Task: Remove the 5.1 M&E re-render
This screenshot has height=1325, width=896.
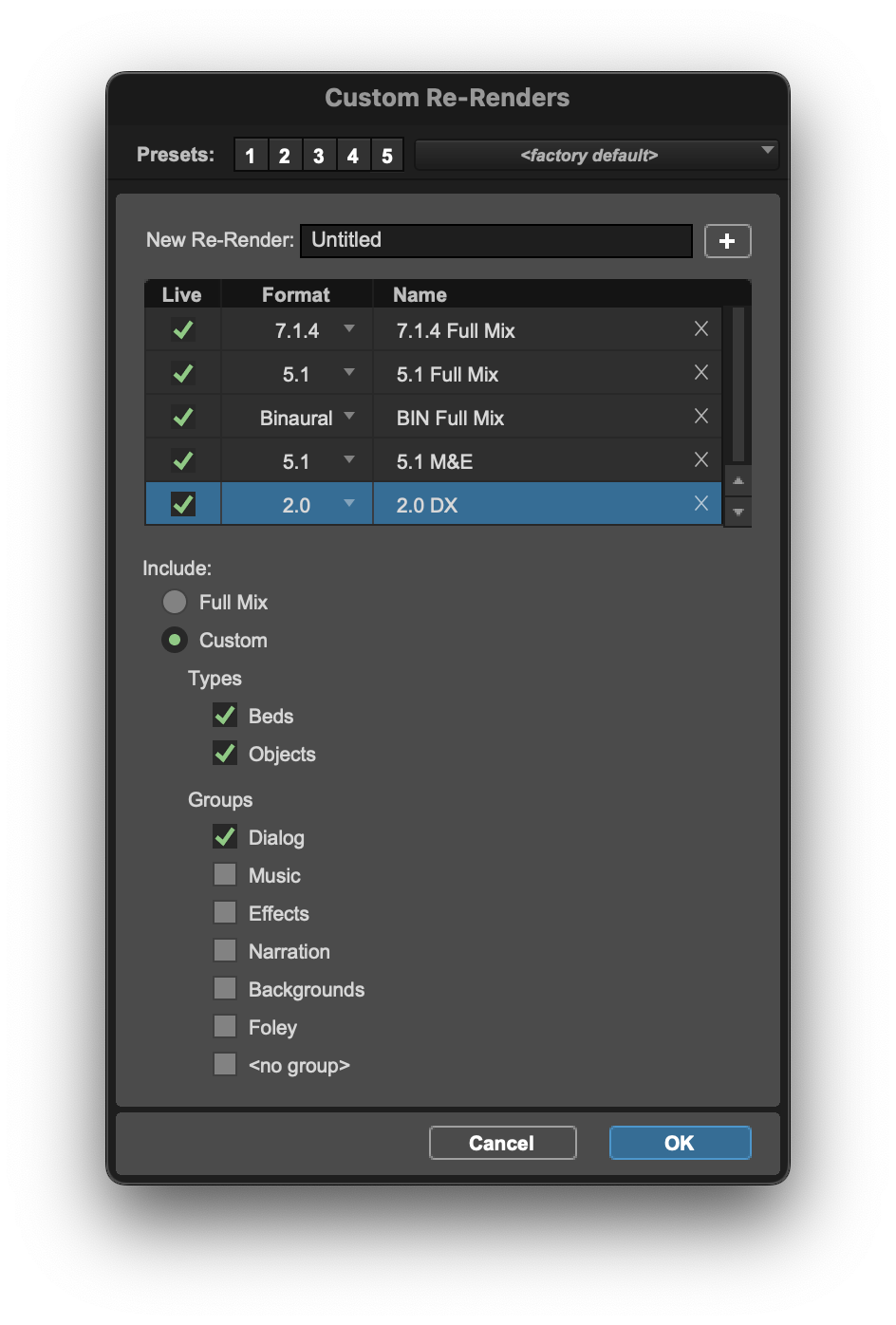Action: 700,460
